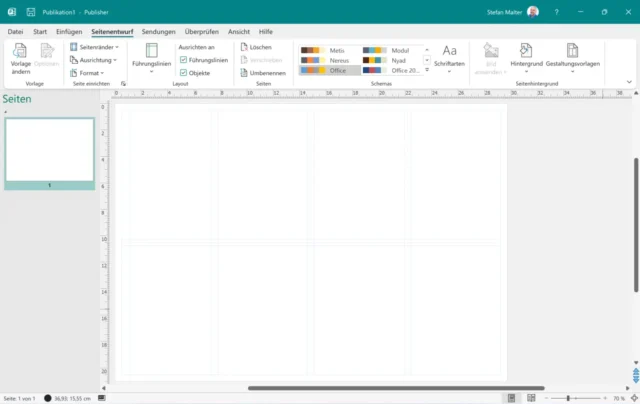Screen dimensions: 640x404
Task: Open the Datei menu
Action: [x=16, y=31]
